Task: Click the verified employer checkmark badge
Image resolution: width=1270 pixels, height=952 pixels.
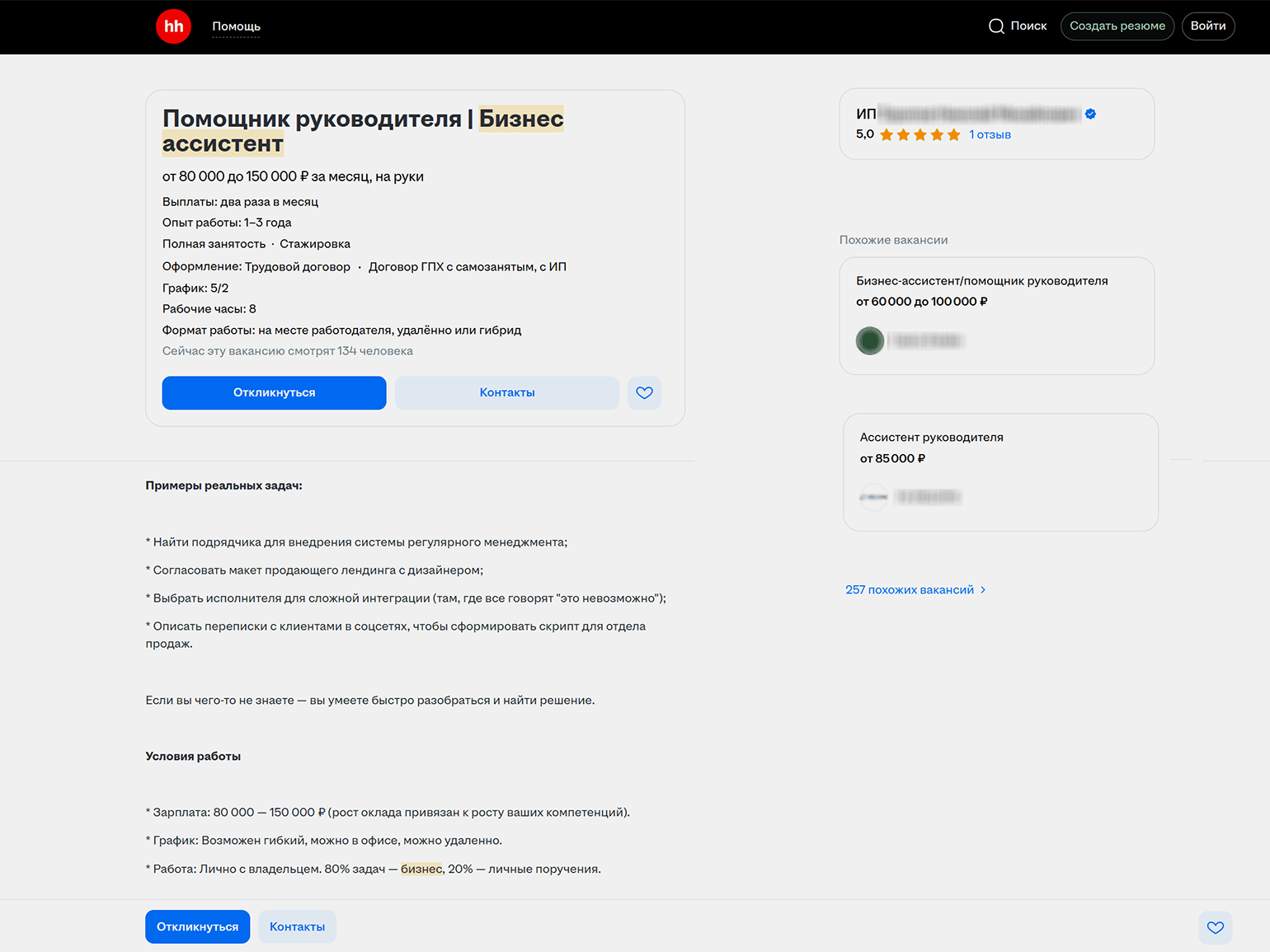Action: coord(1090,114)
